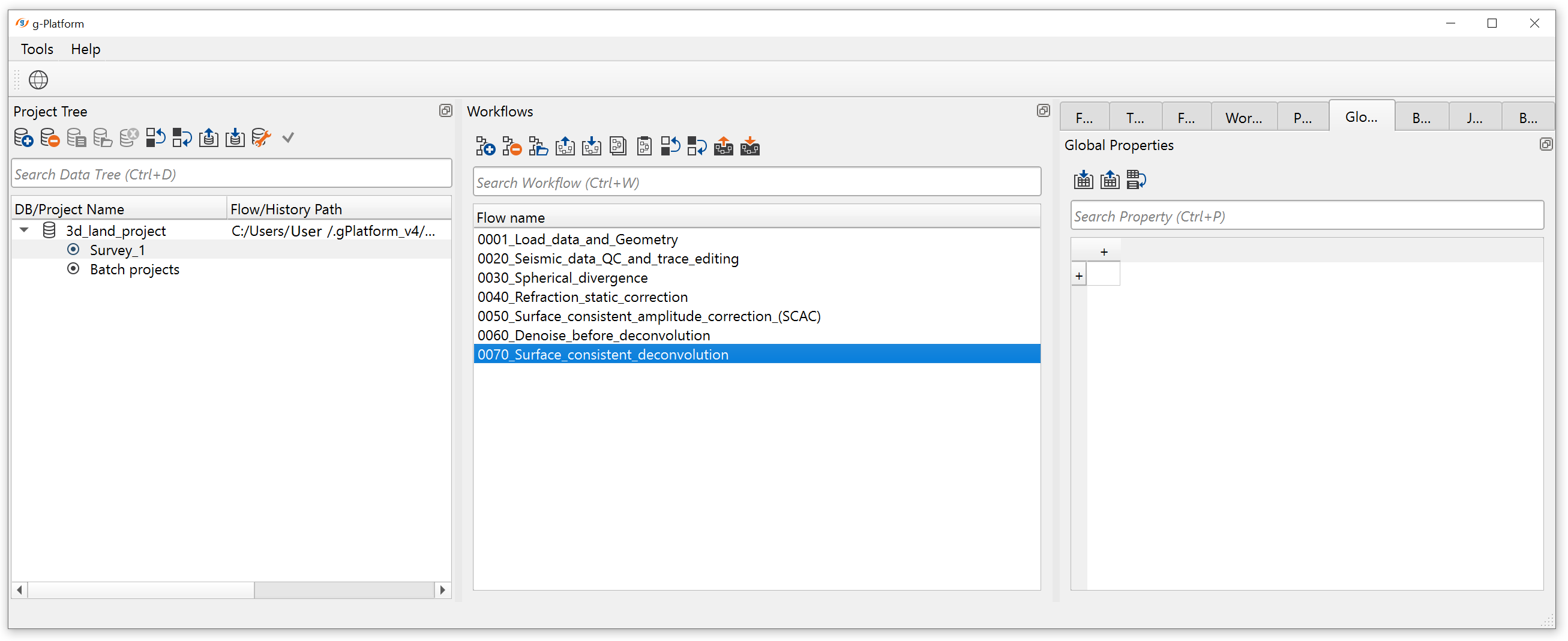This screenshot has width=1568, height=641.
Task: Click the remove database icon with orange minus
Action: (x=50, y=138)
